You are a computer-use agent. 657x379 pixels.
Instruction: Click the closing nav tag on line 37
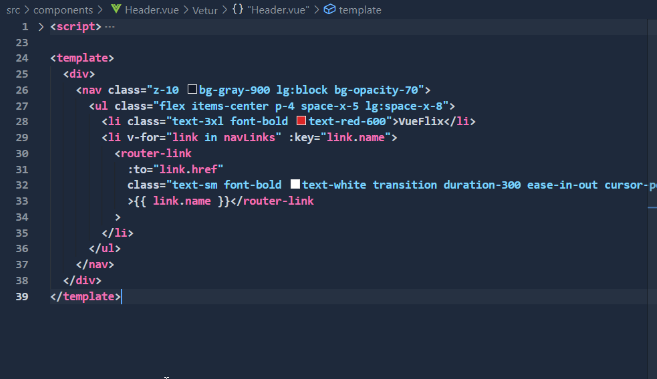pyautogui.click(x=95, y=264)
